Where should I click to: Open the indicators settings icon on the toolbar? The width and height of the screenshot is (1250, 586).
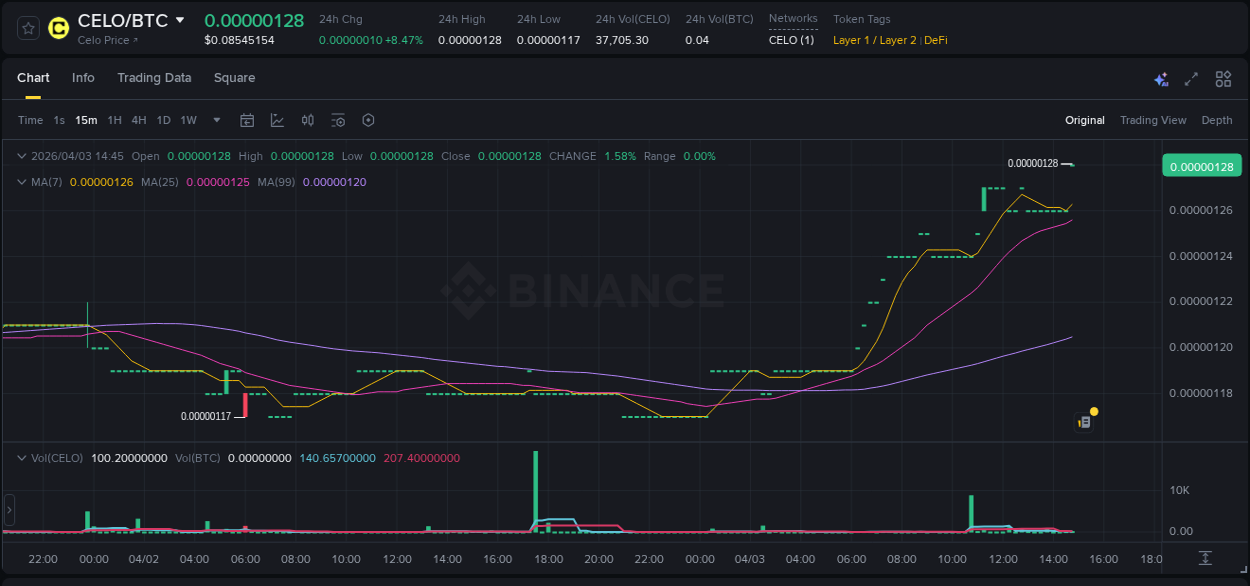[338, 120]
